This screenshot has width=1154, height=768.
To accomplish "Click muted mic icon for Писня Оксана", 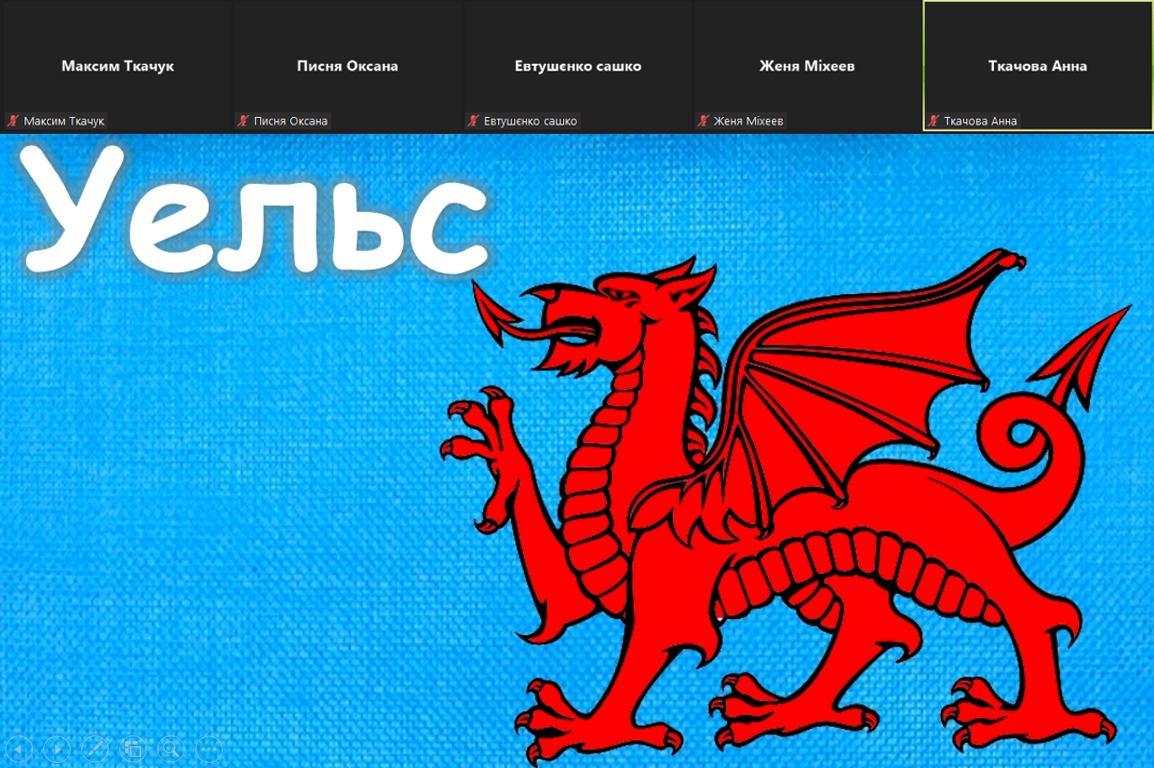I will (243, 121).
